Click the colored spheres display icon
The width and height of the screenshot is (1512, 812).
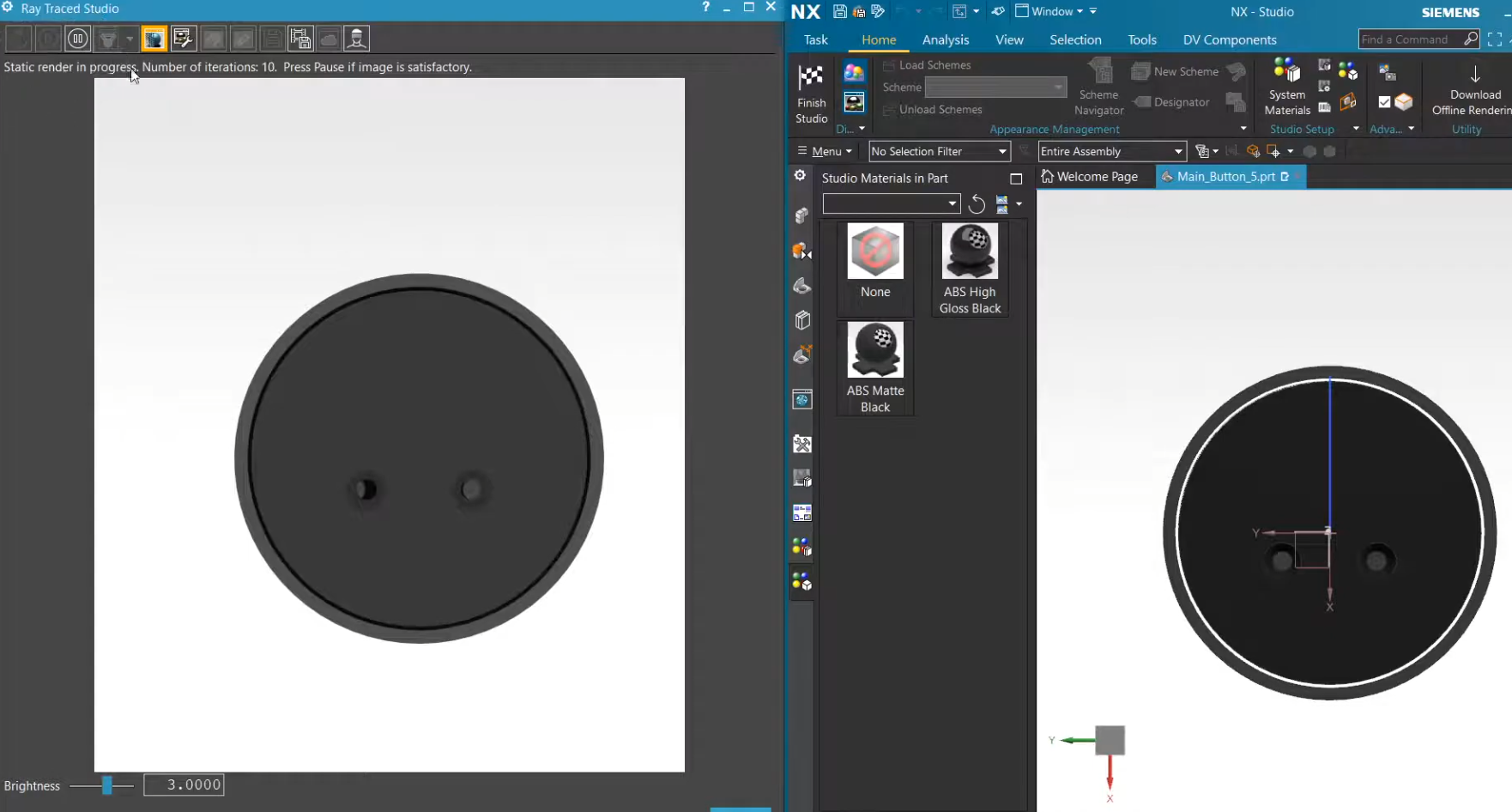coord(854,73)
